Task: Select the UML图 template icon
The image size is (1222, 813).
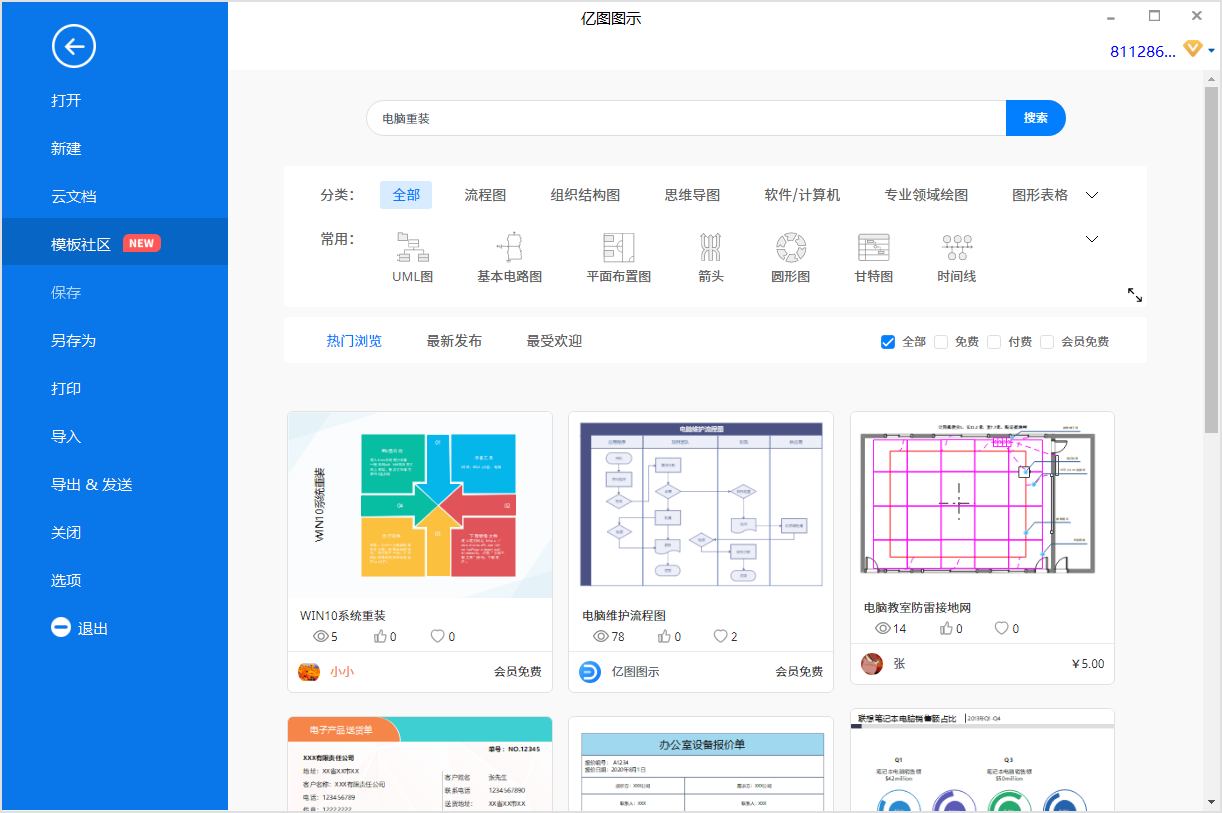Action: pyautogui.click(x=412, y=247)
